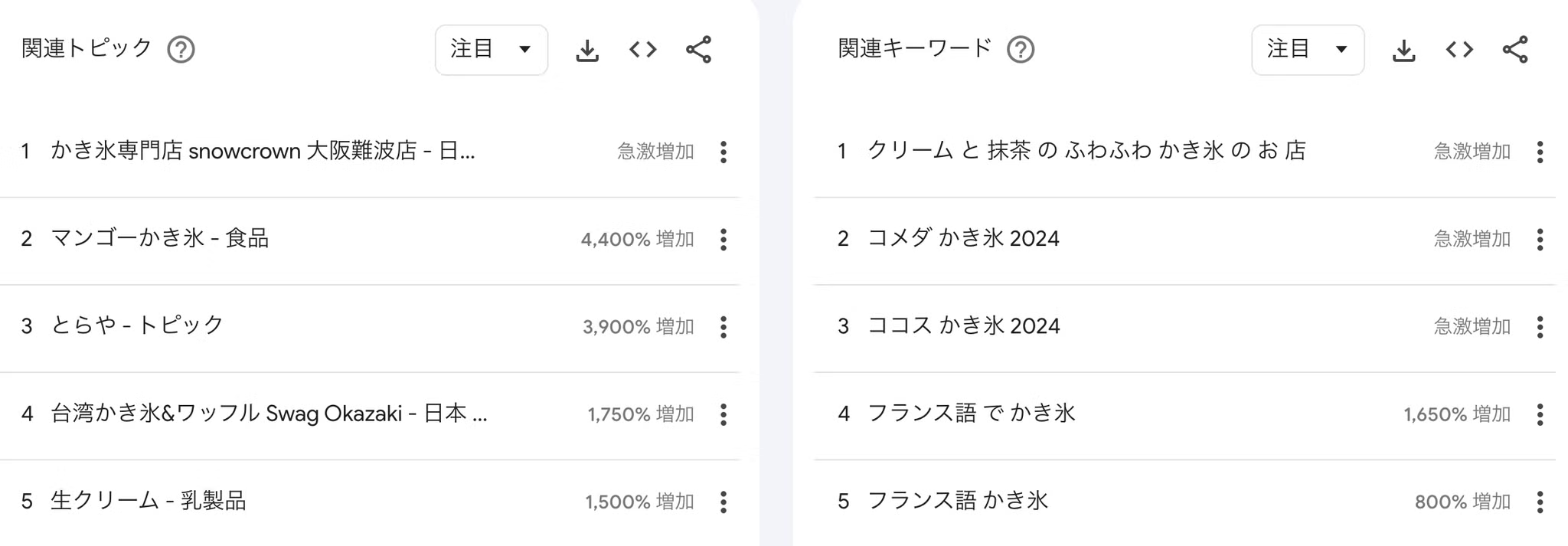This screenshot has height=546, width=1568.
Task: Open the とらや topic
Action: click(138, 325)
